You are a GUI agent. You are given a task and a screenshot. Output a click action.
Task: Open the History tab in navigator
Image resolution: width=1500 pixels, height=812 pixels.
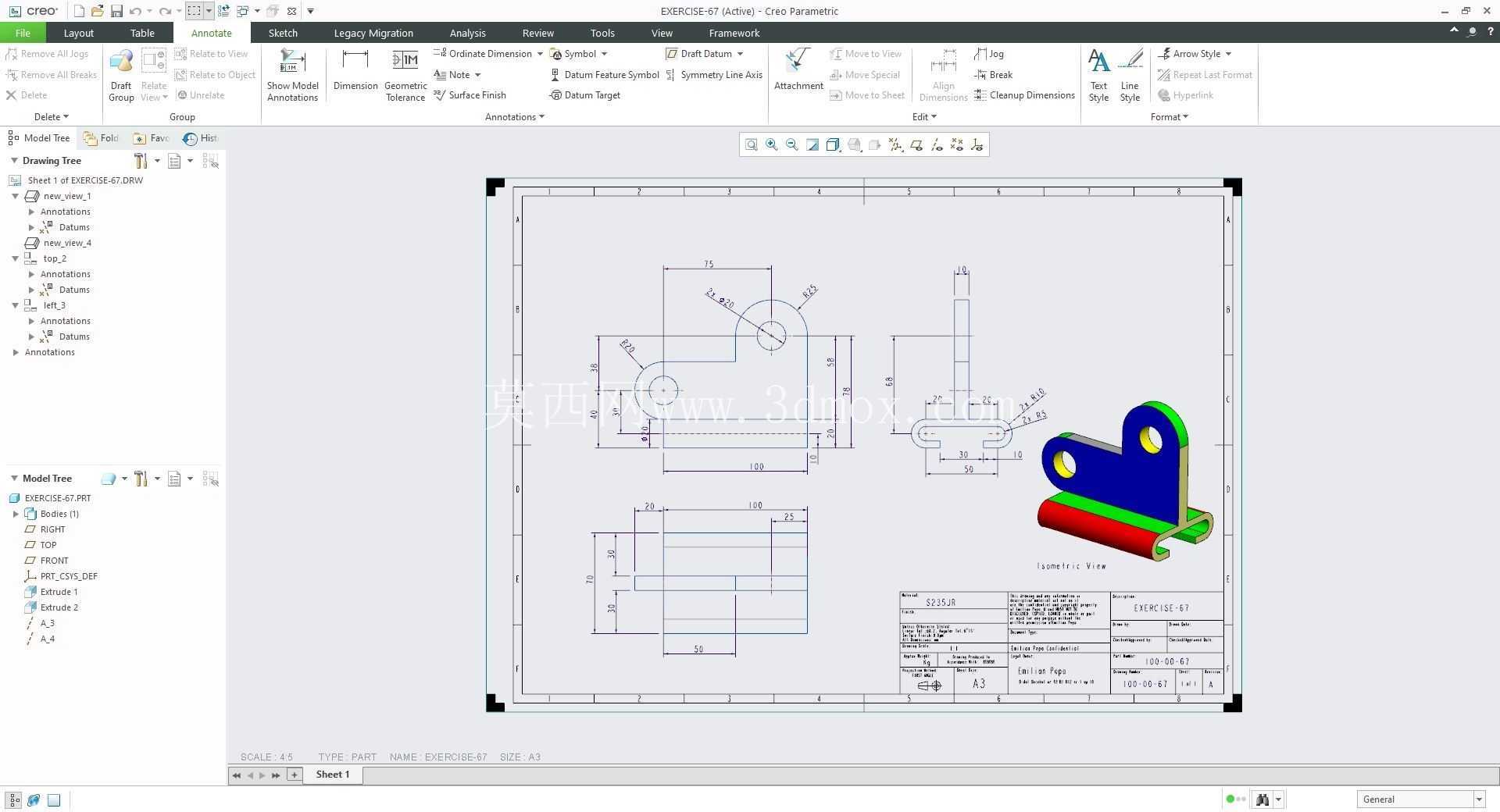[200, 138]
